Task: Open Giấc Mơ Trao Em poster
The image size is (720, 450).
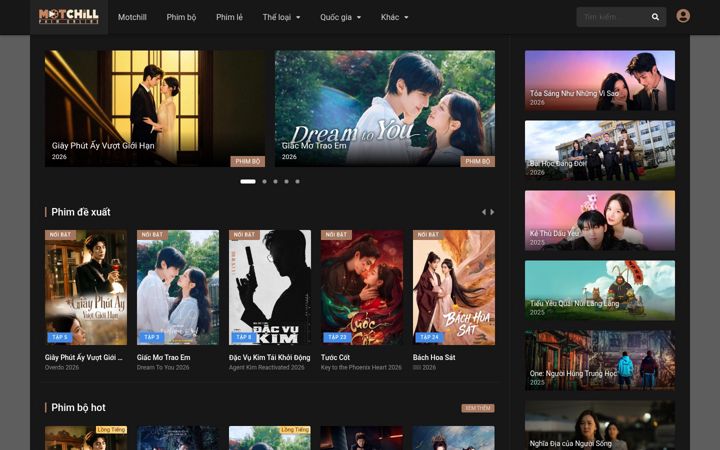Action: pyautogui.click(x=178, y=287)
